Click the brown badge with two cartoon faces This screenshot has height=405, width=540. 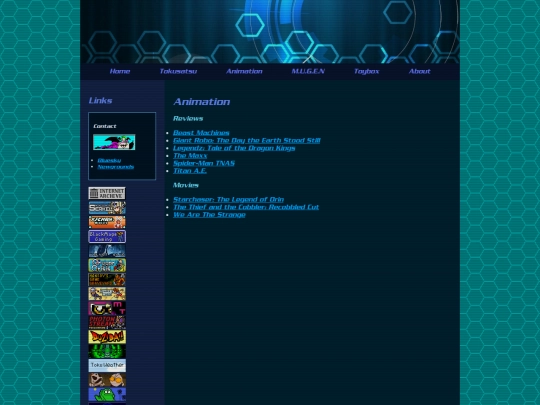point(107,380)
